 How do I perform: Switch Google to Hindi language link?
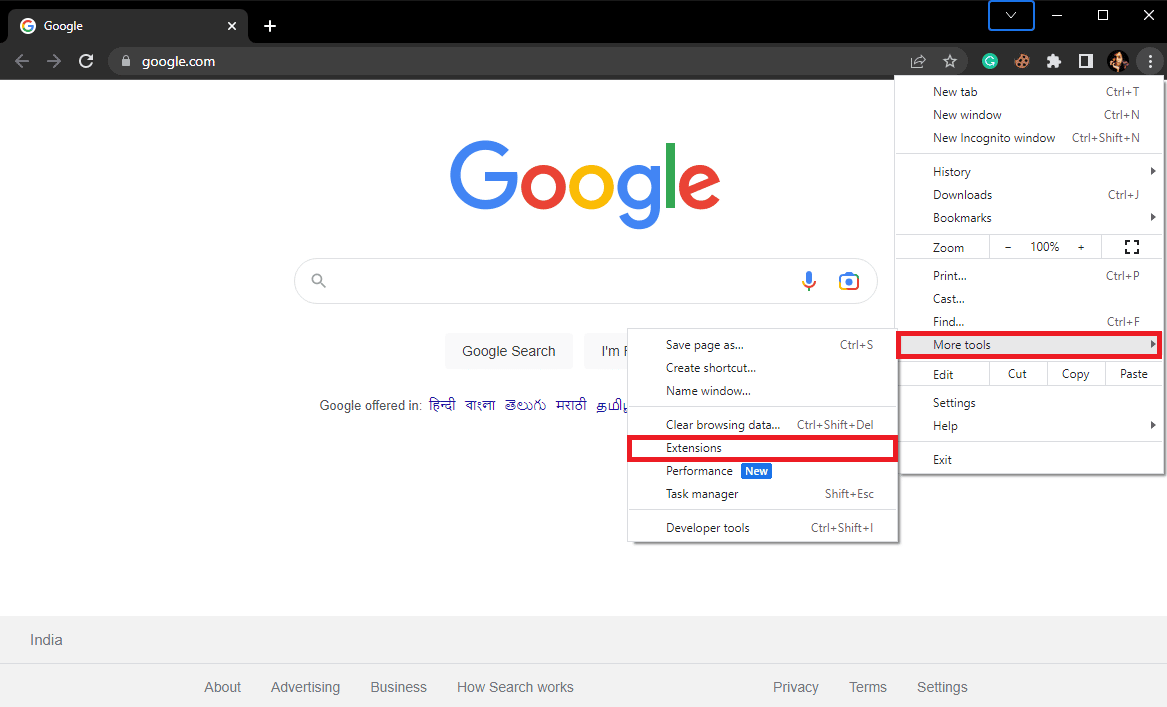(442, 405)
